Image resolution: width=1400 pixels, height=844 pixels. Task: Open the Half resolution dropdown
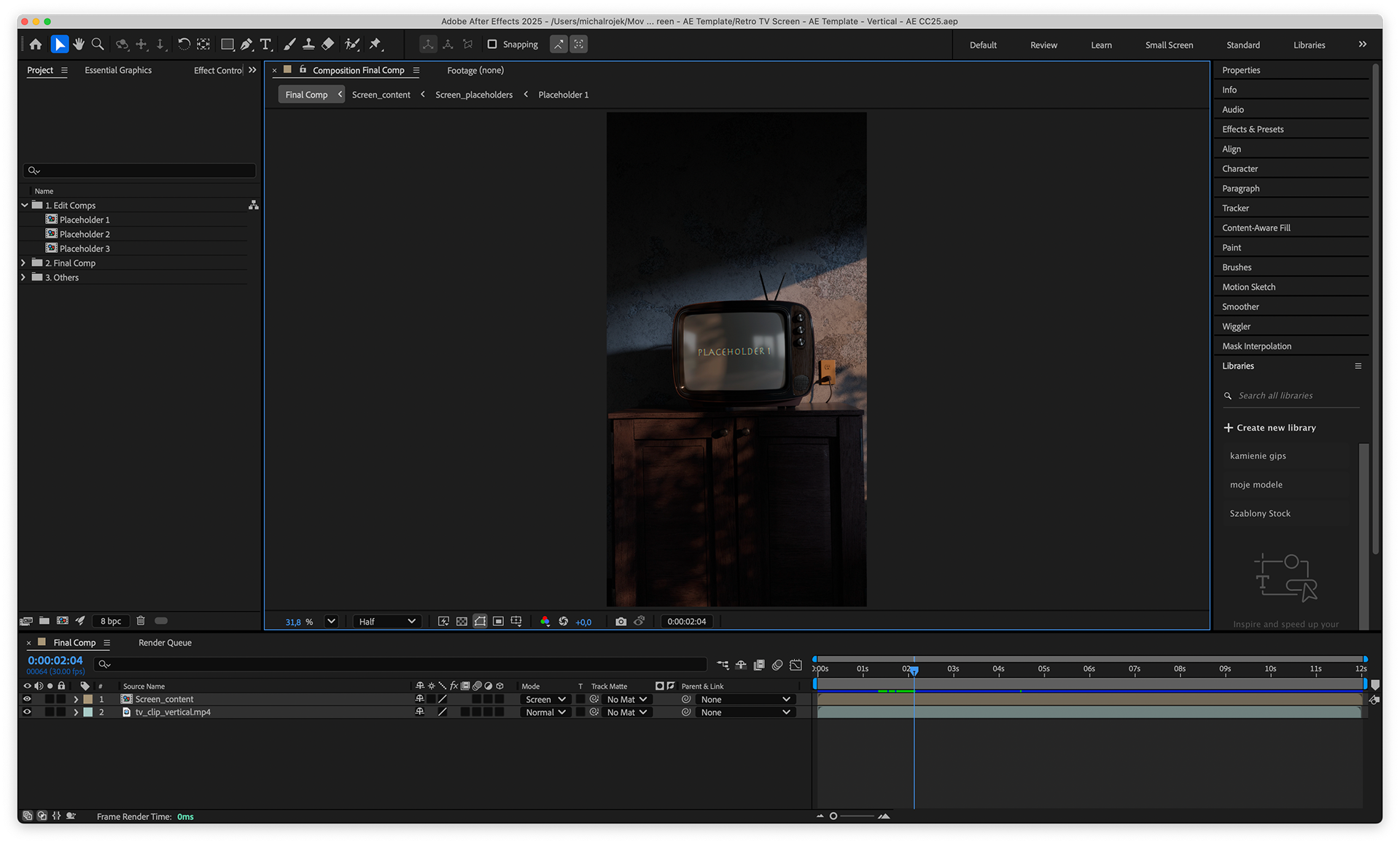point(386,622)
